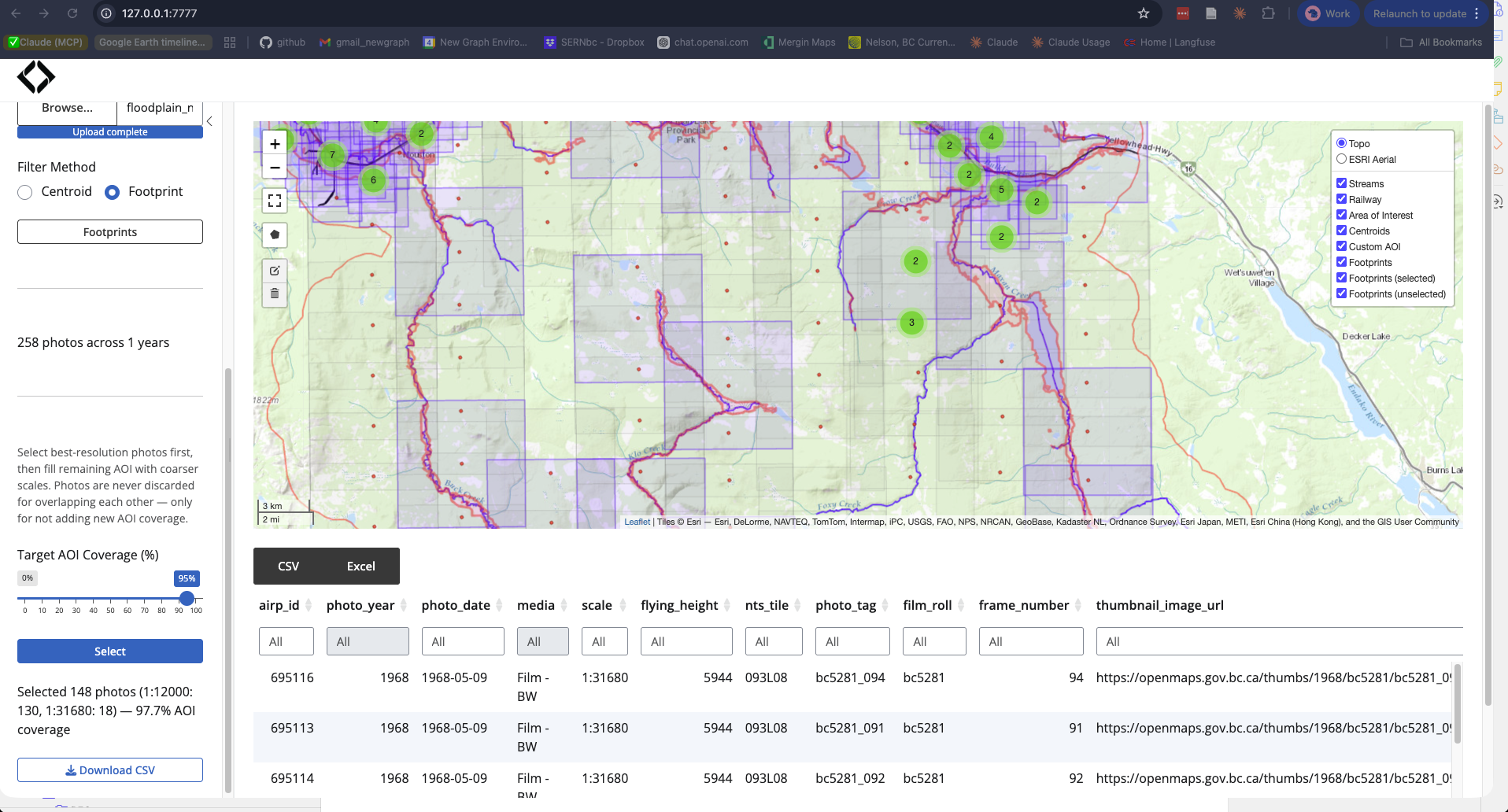Zoom out on the map
The width and height of the screenshot is (1508, 812).
click(275, 167)
